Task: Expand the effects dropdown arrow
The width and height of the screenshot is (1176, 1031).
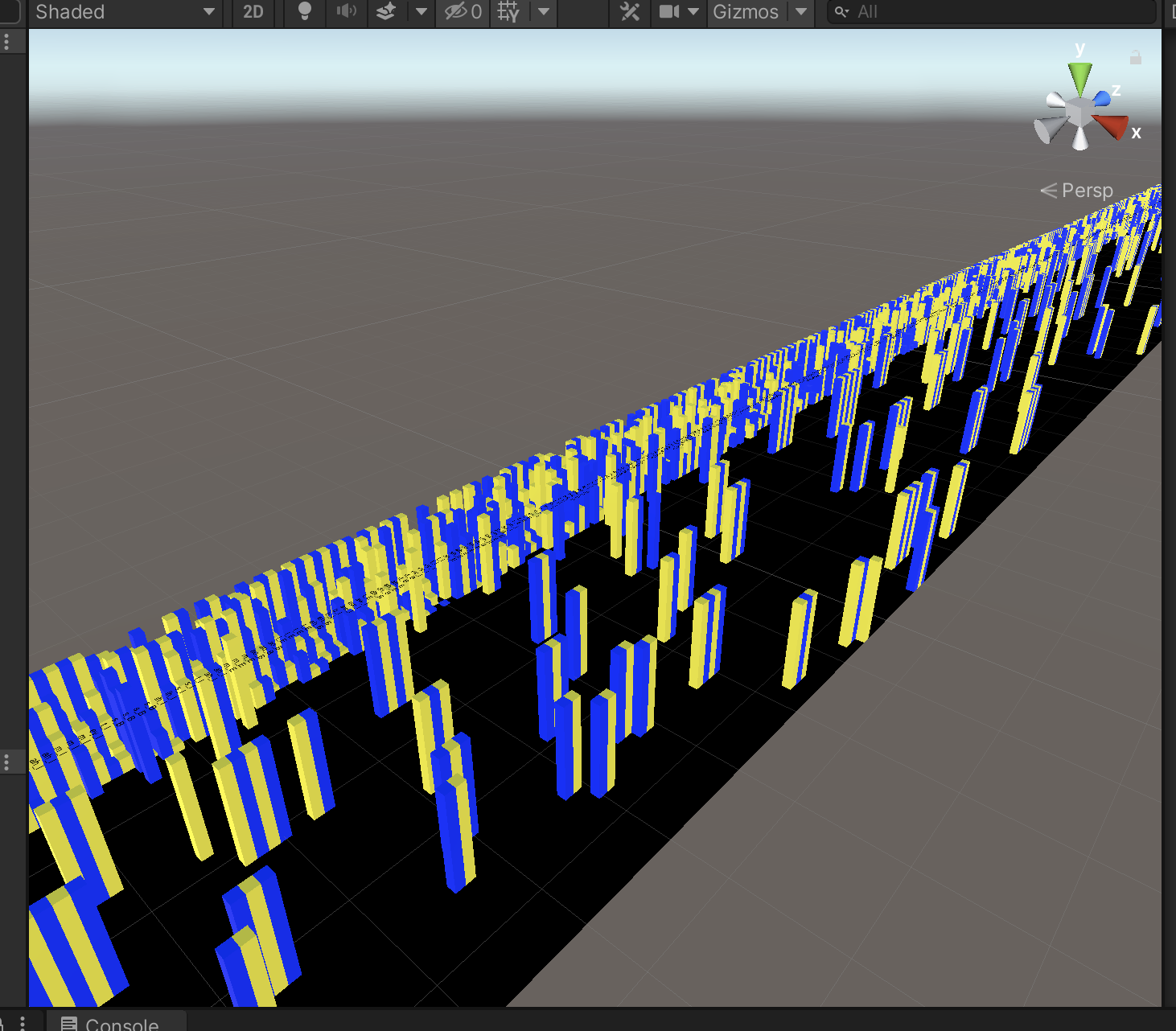Action: pos(421,12)
